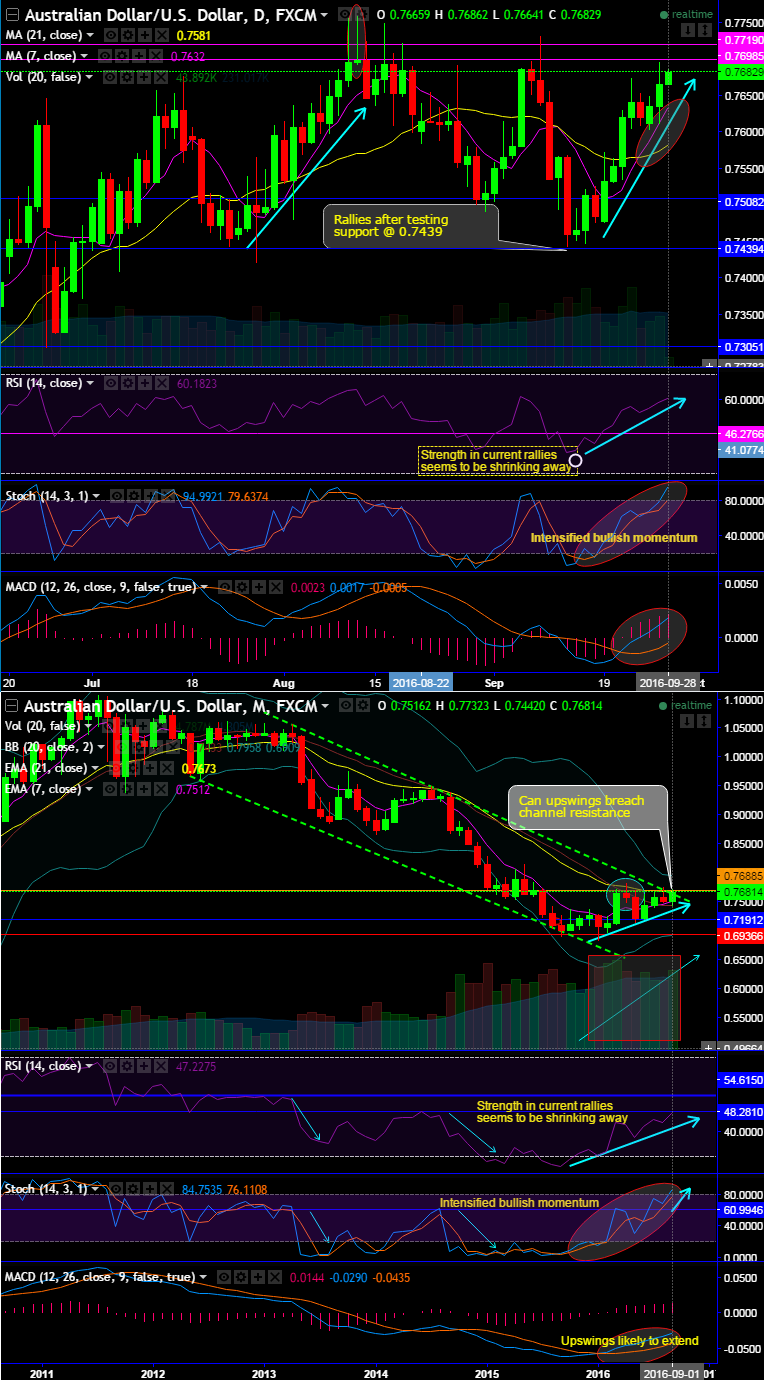764x1380 pixels.
Task: Remove daily Stoch indicator with X icon
Action: pyautogui.click(x=167, y=495)
